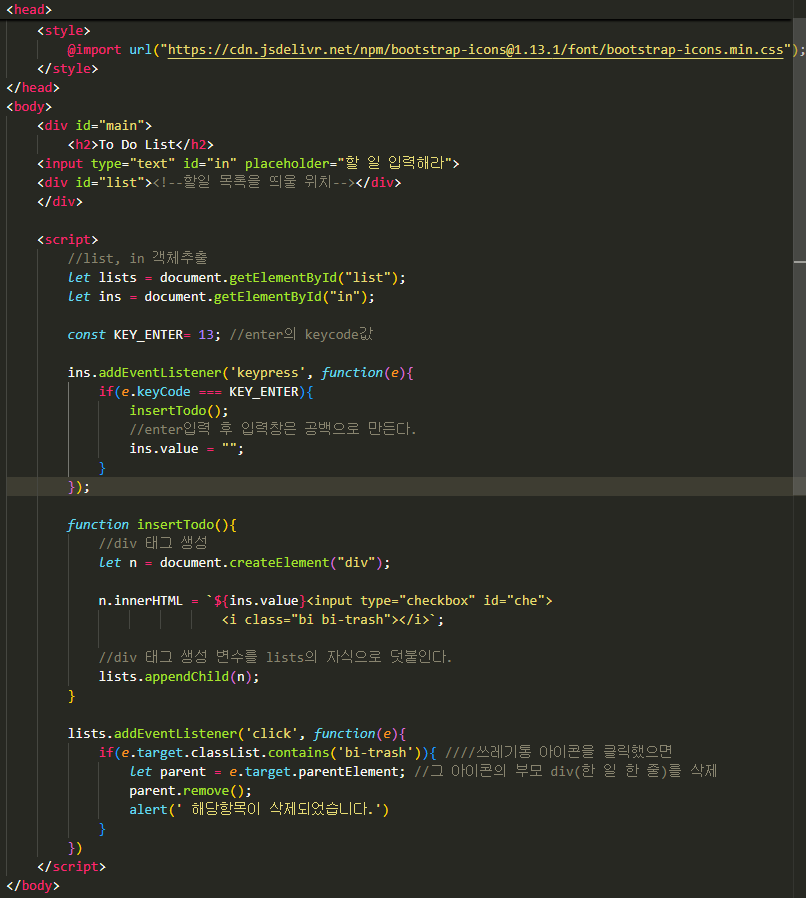Screen dimensions: 806x898
Task: Click the //div 태그 생성 comment line
Action: click(x=153, y=543)
